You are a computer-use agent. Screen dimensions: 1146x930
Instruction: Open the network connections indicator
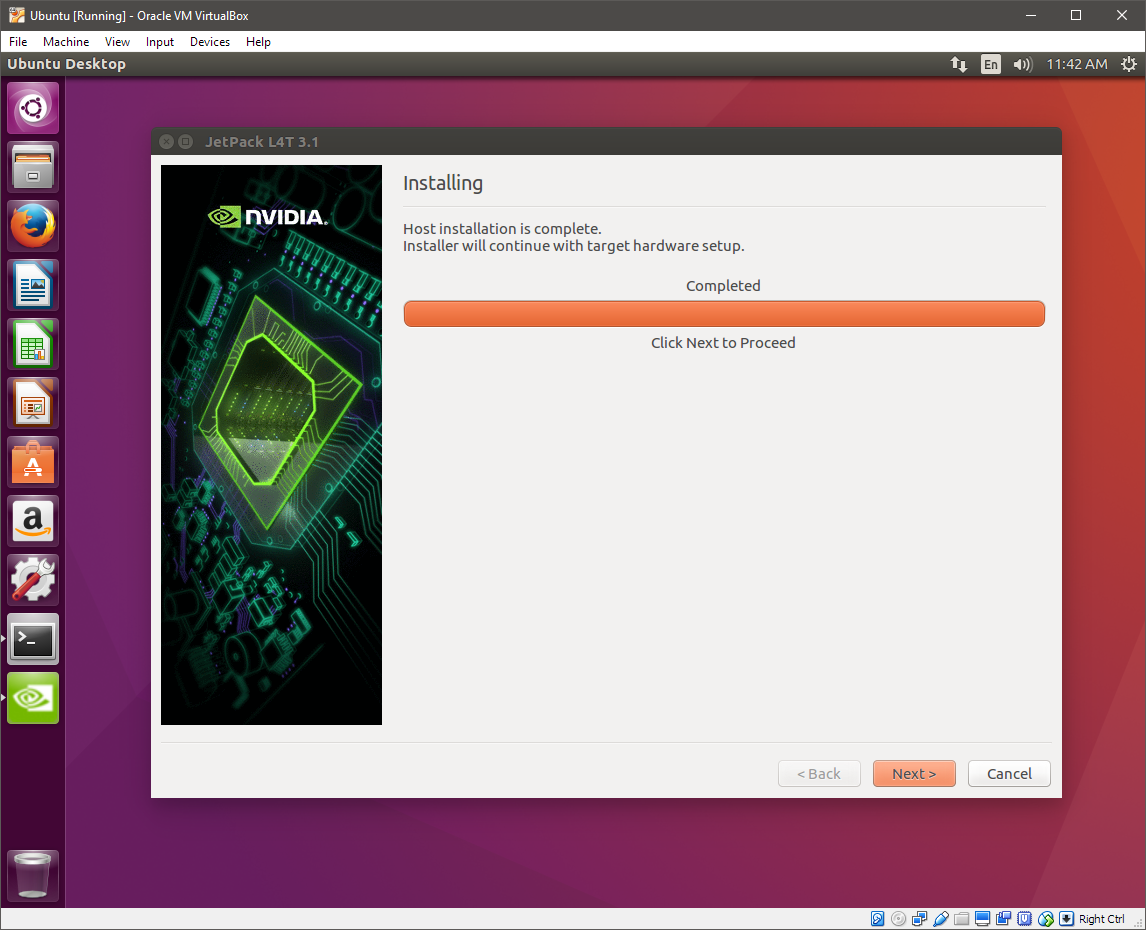pos(958,64)
